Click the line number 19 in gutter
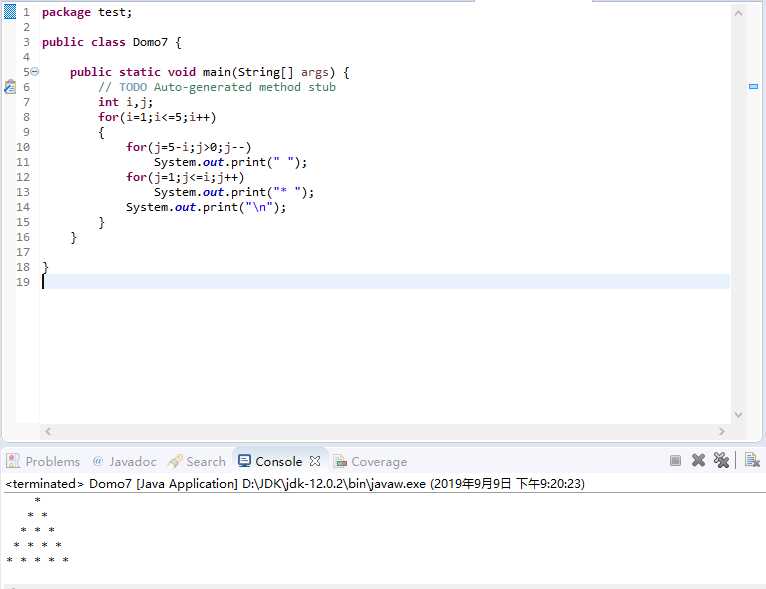The height and width of the screenshot is (589, 766). pos(23,282)
